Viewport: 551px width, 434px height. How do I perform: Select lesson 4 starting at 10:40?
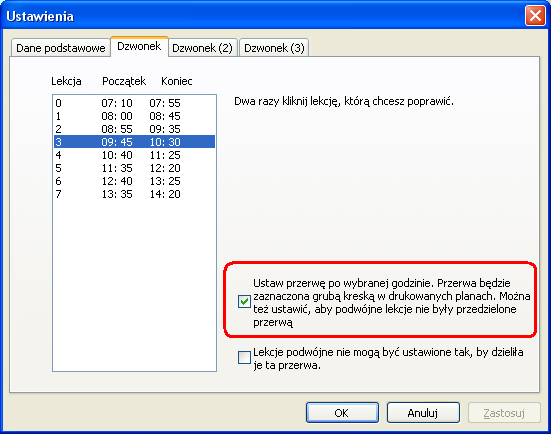coord(134,155)
